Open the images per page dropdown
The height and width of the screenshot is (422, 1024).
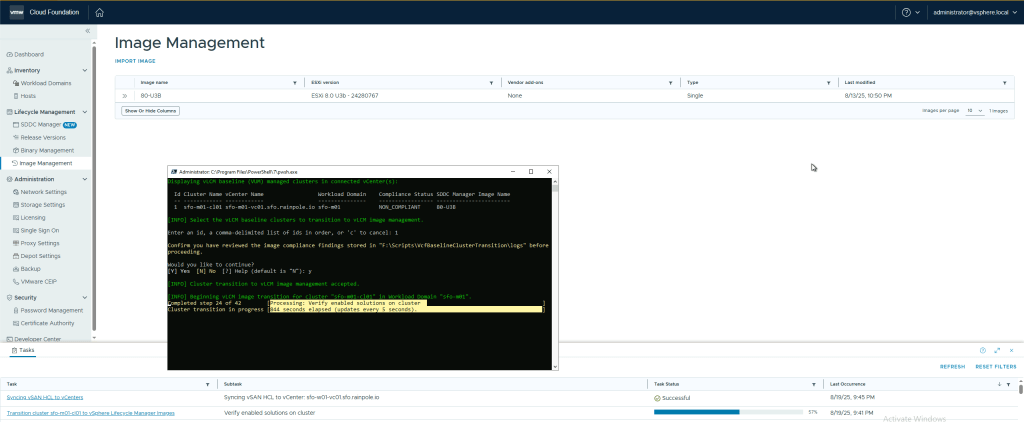coord(973,110)
